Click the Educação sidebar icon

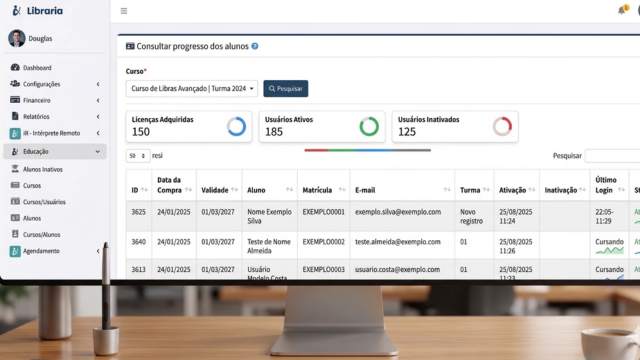tap(15, 151)
